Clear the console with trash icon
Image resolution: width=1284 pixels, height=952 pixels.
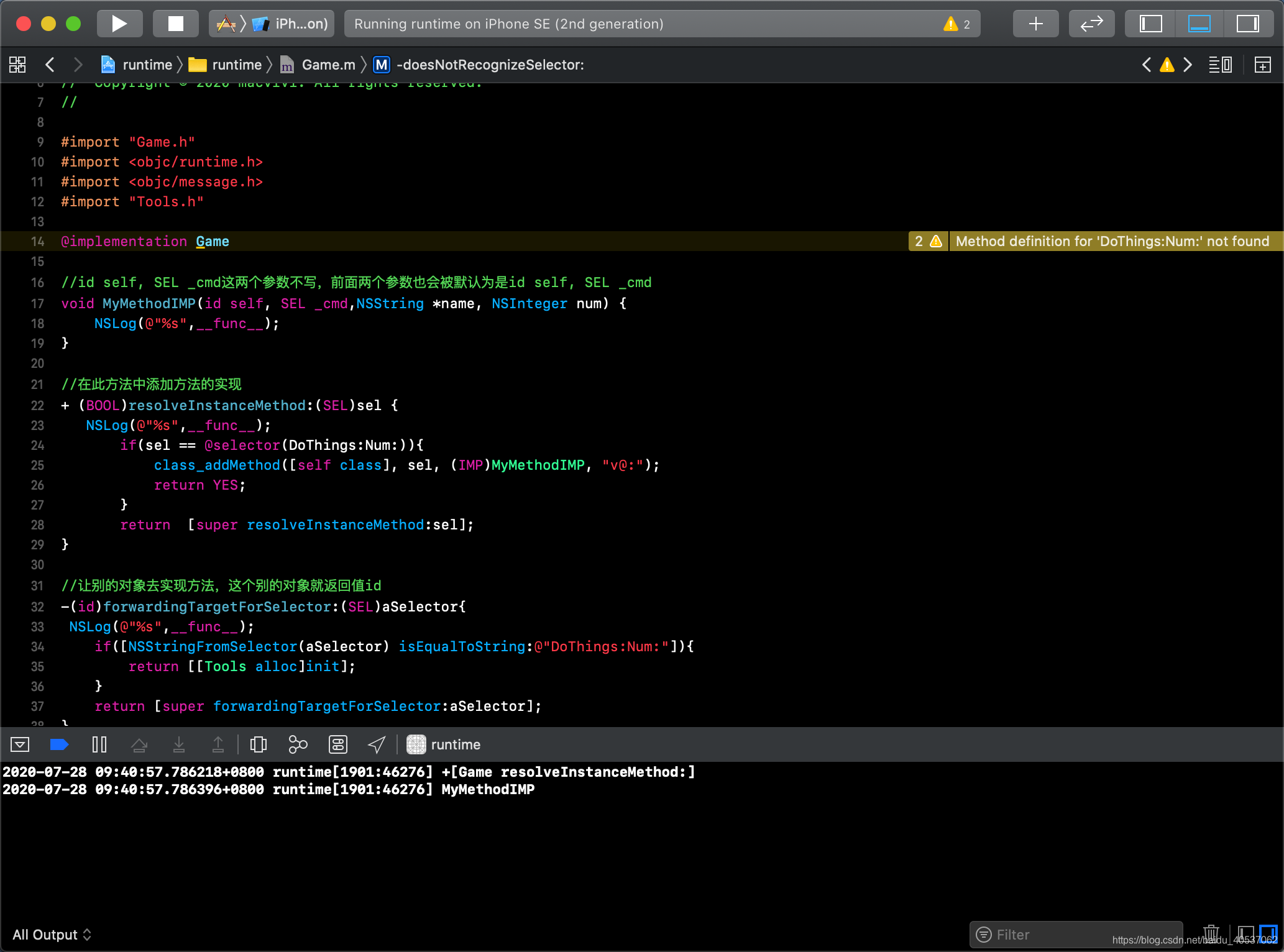(x=1211, y=934)
